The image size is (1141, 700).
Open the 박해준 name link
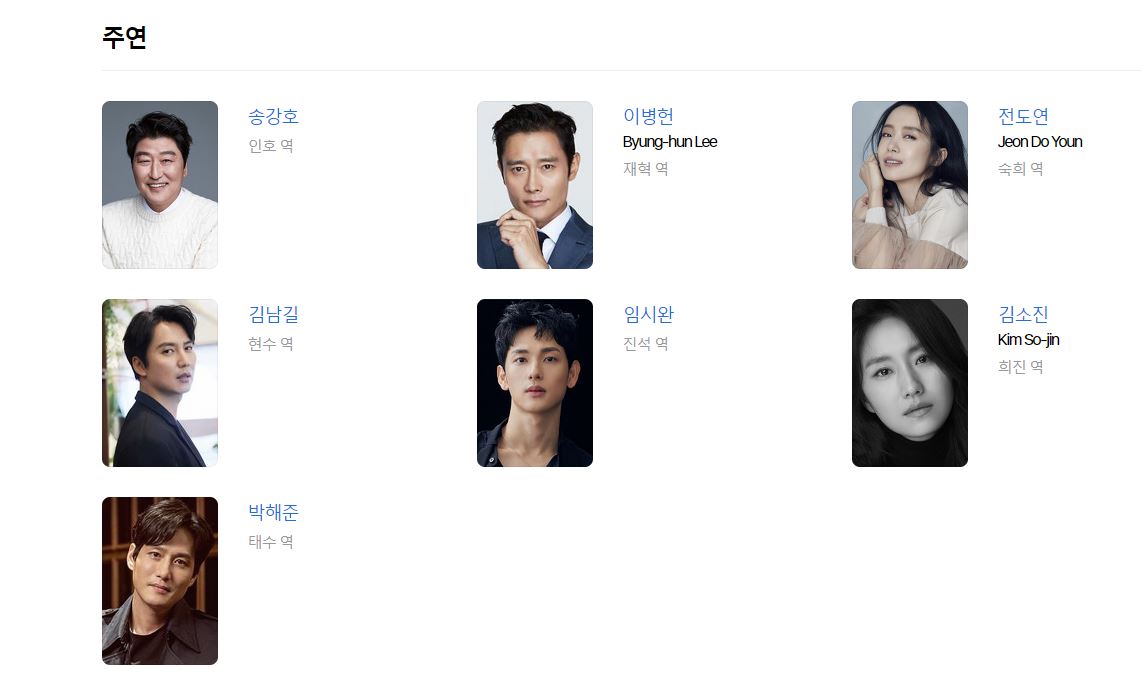[x=274, y=512]
